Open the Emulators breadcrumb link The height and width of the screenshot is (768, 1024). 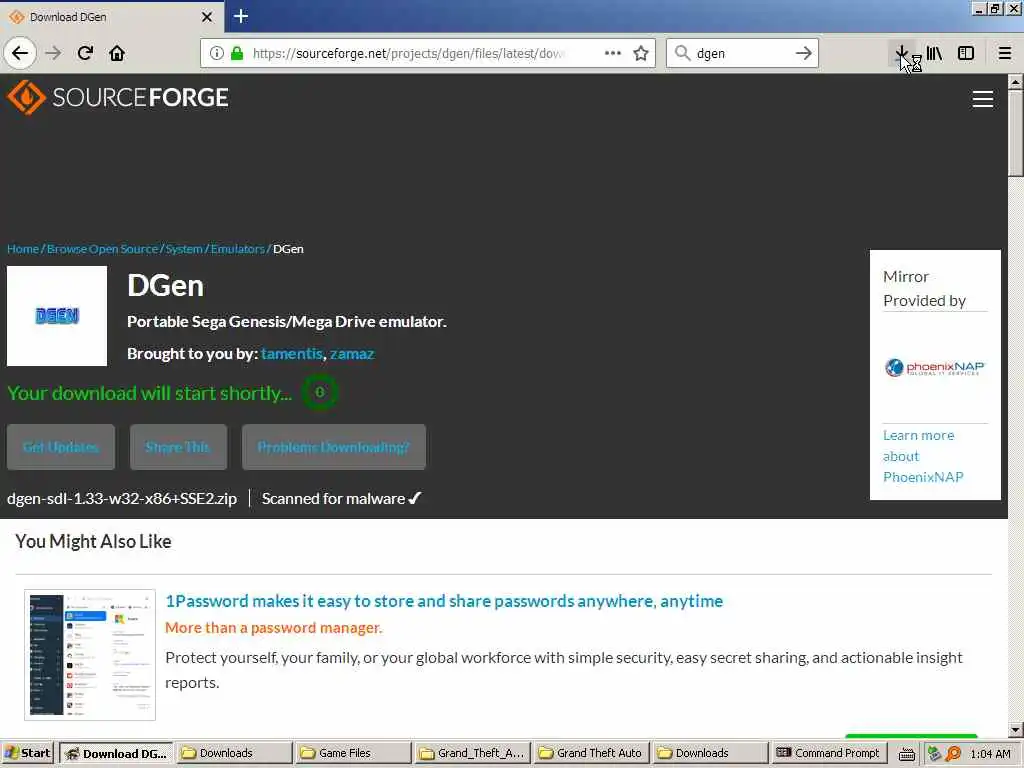237,249
